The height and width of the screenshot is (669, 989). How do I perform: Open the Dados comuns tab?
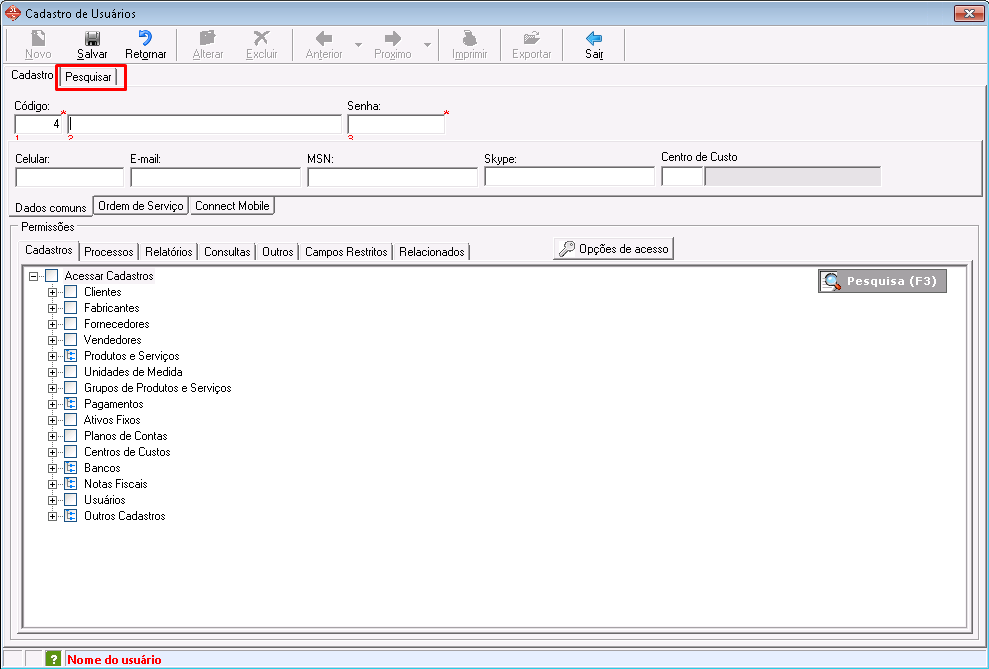pyautogui.click(x=50, y=207)
